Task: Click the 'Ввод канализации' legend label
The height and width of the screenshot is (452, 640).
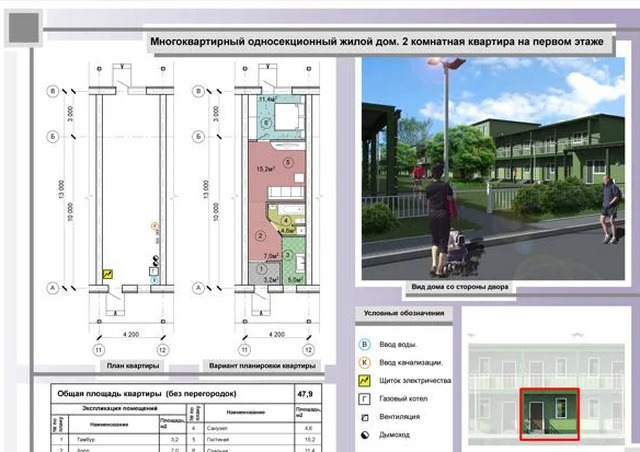Action: [x=411, y=363]
